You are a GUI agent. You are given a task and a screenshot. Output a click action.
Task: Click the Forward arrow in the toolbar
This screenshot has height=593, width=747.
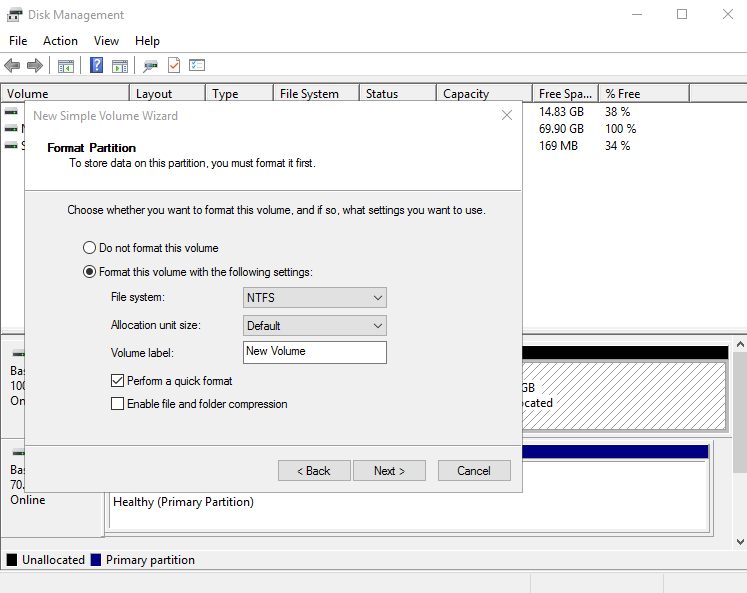(x=35, y=66)
